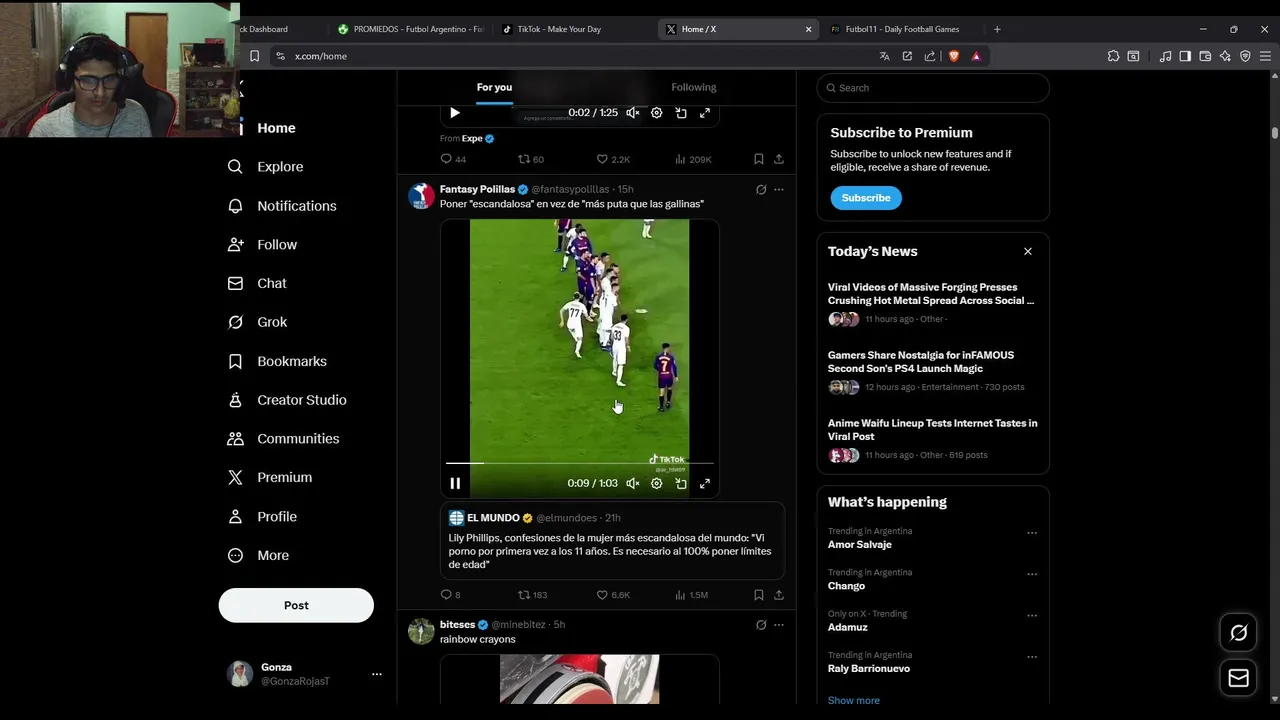
Task: Open options for Chango trend
Action: [1032, 574]
